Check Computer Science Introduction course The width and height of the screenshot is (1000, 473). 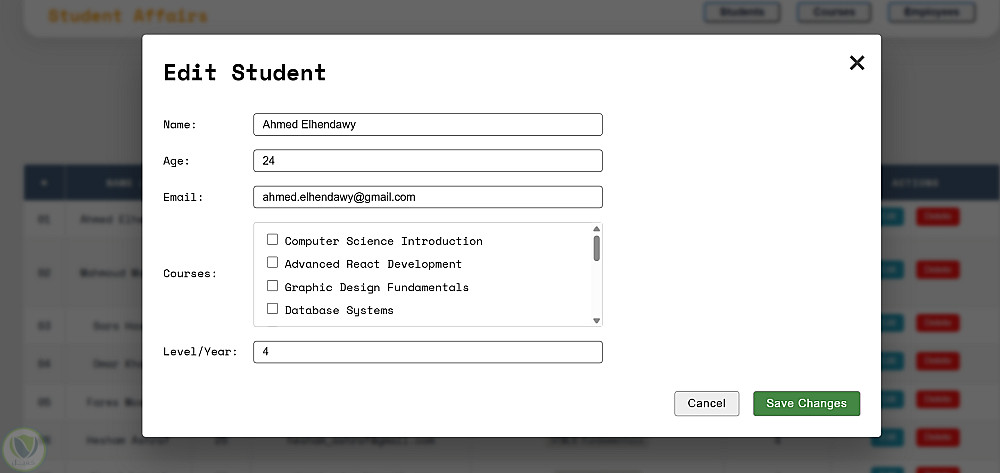coord(272,240)
